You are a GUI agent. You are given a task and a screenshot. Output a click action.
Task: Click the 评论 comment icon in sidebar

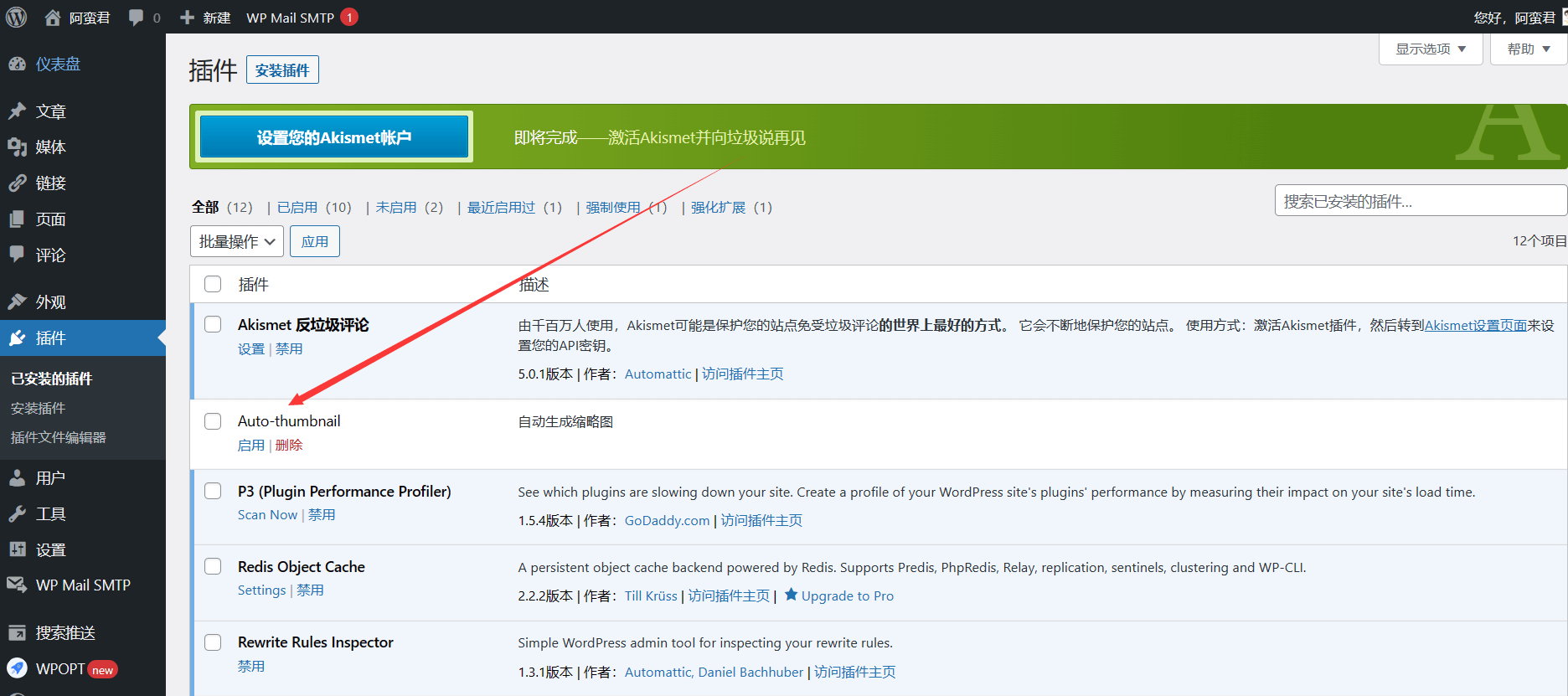(x=17, y=255)
